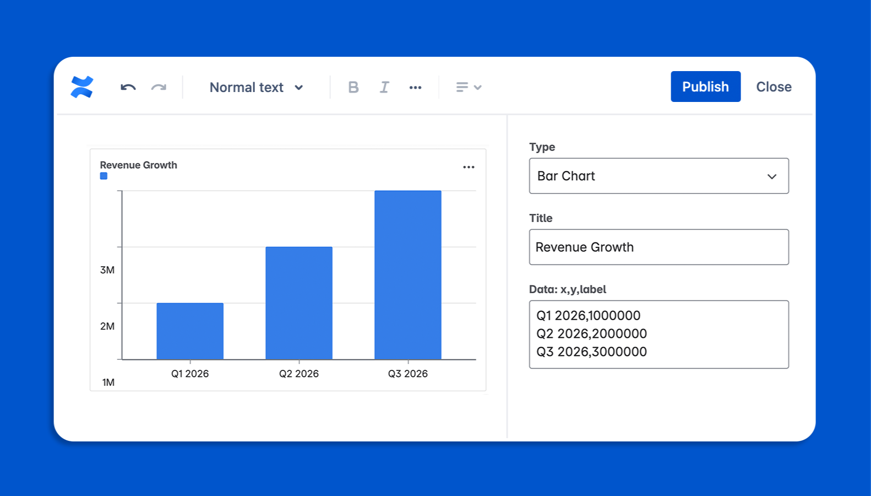Select the Q2 2026 bar in chart
This screenshot has width=871, height=496.
point(299,303)
